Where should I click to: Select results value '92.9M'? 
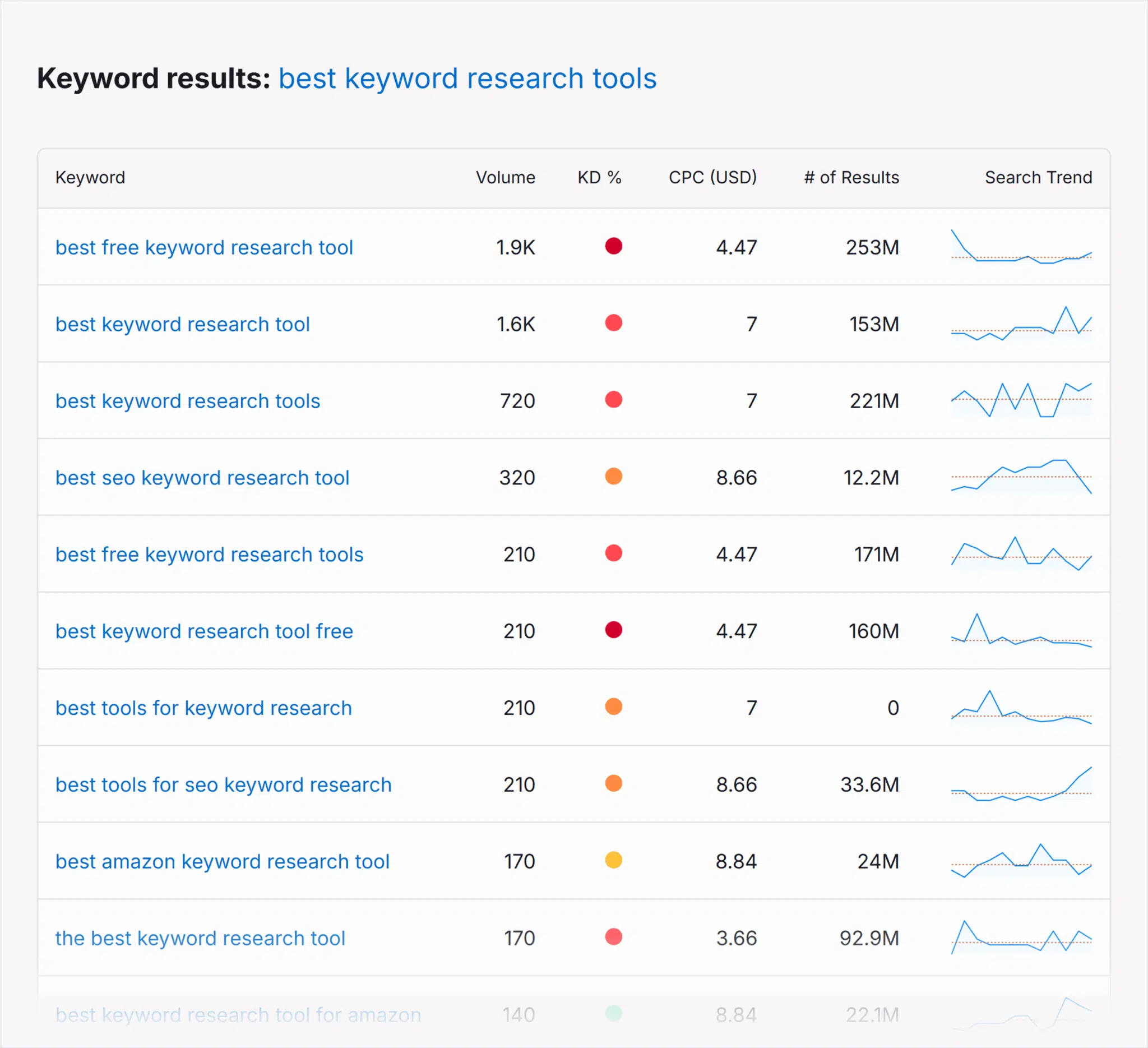point(869,938)
